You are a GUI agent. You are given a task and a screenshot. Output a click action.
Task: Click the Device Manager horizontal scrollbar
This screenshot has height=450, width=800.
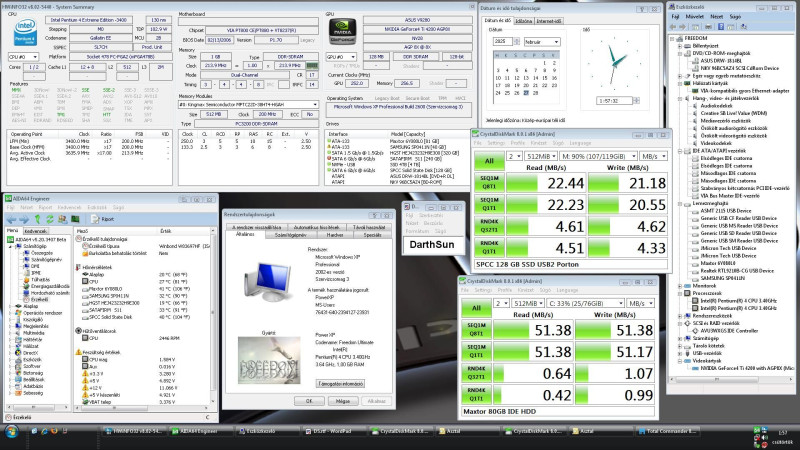tap(731, 380)
